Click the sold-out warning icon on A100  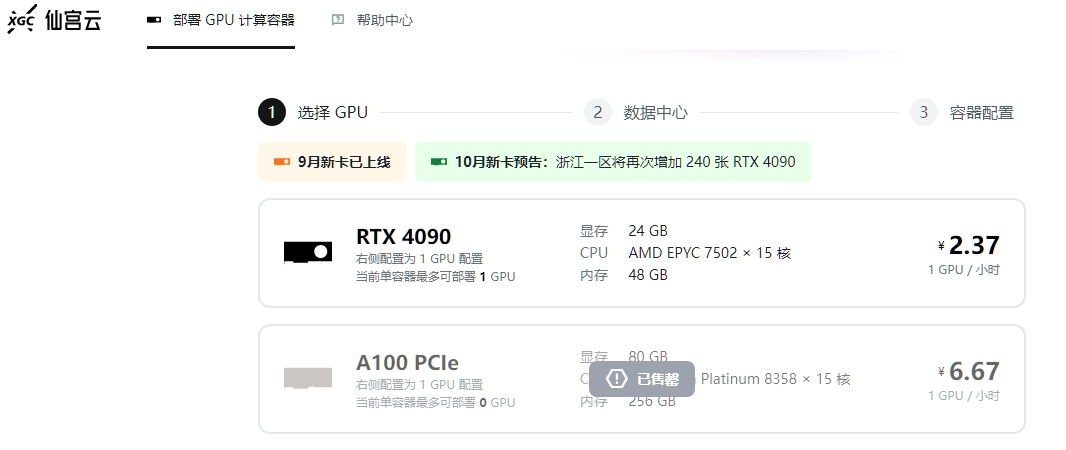[x=617, y=379]
